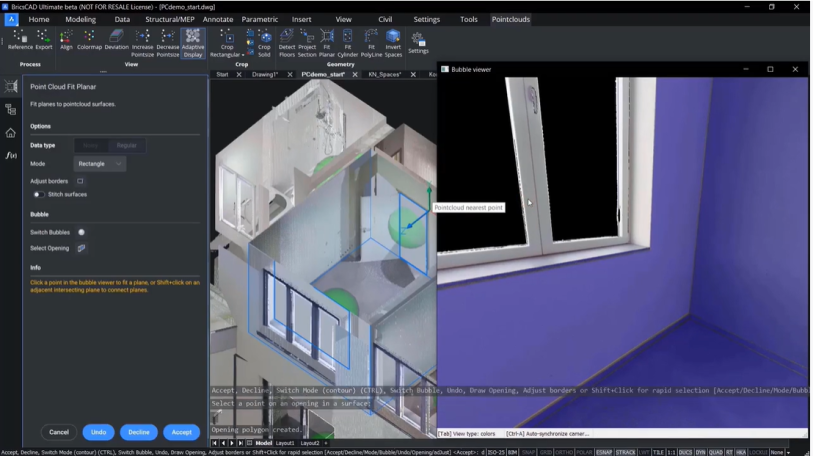Image resolution: width=813 pixels, height=456 pixels.
Task: Click the Switch Bubbles button
Action: (81, 232)
